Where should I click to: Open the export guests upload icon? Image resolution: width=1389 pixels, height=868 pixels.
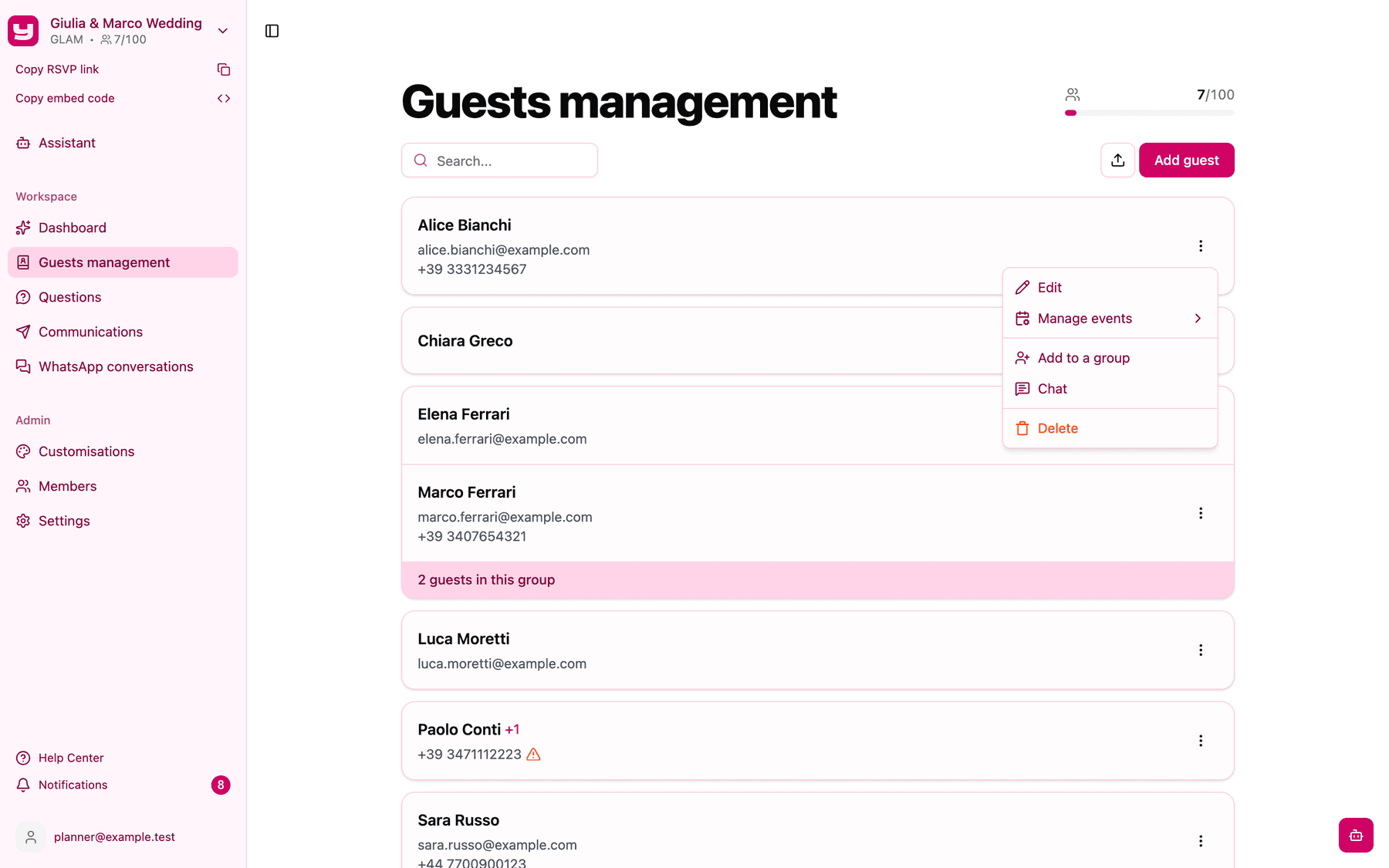coord(1117,160)
